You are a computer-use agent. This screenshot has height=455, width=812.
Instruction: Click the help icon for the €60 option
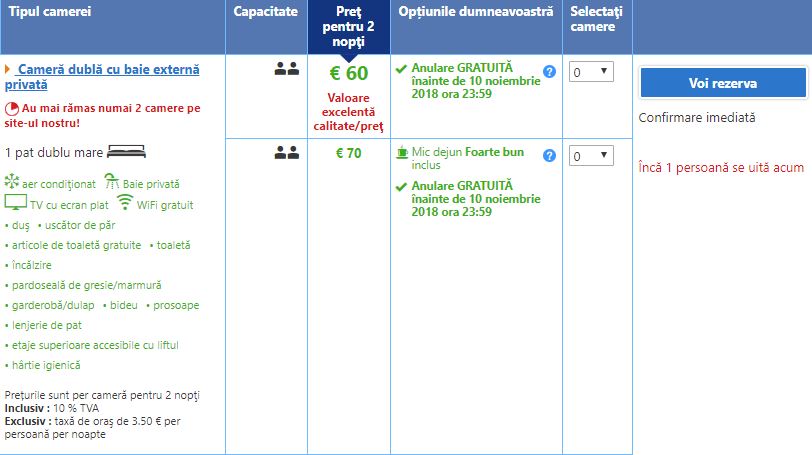pos(549,71)
